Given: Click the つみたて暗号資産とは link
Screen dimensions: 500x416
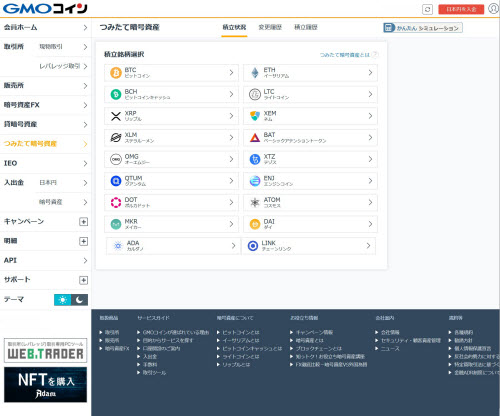Looking at the screenshot, I should 345,55.
